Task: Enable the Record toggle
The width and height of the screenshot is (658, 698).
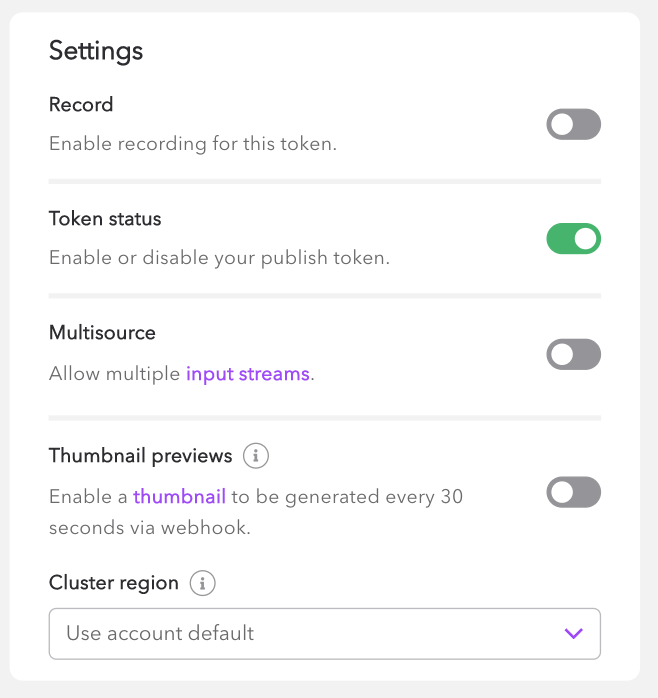Action: [573, 125]
